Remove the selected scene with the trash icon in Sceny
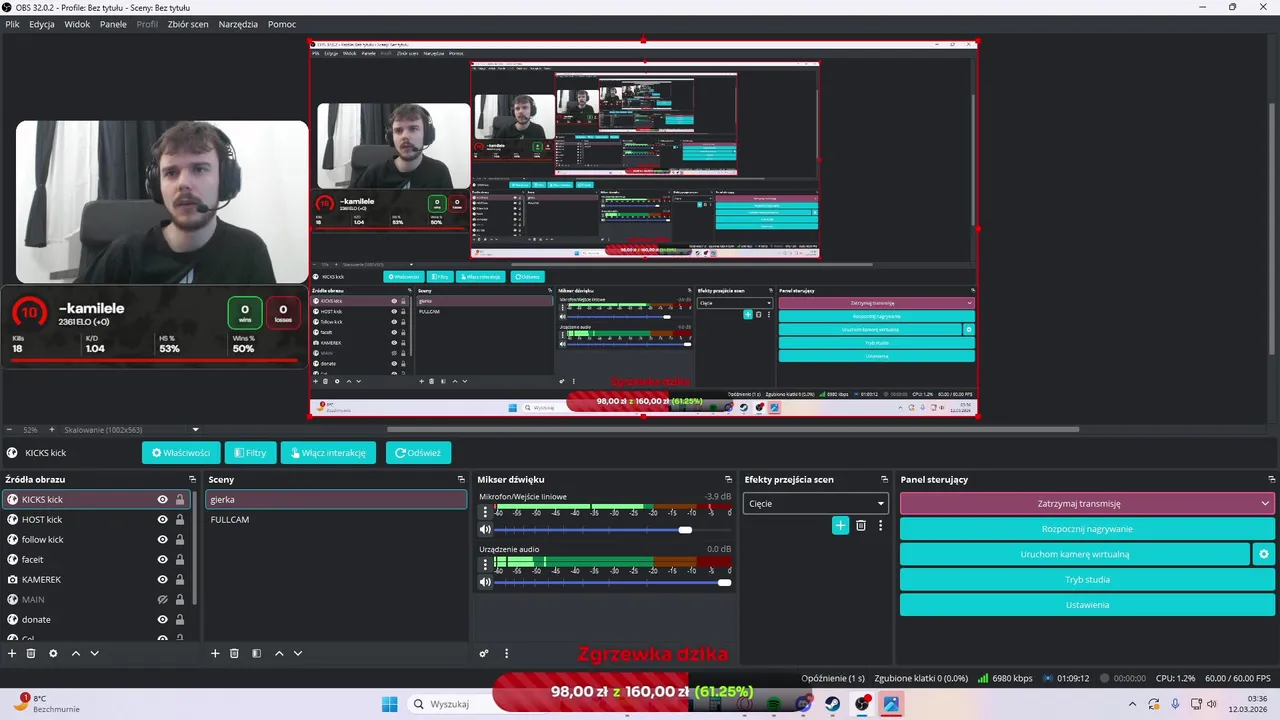1280x720 pixels. [x=234, y=653]
